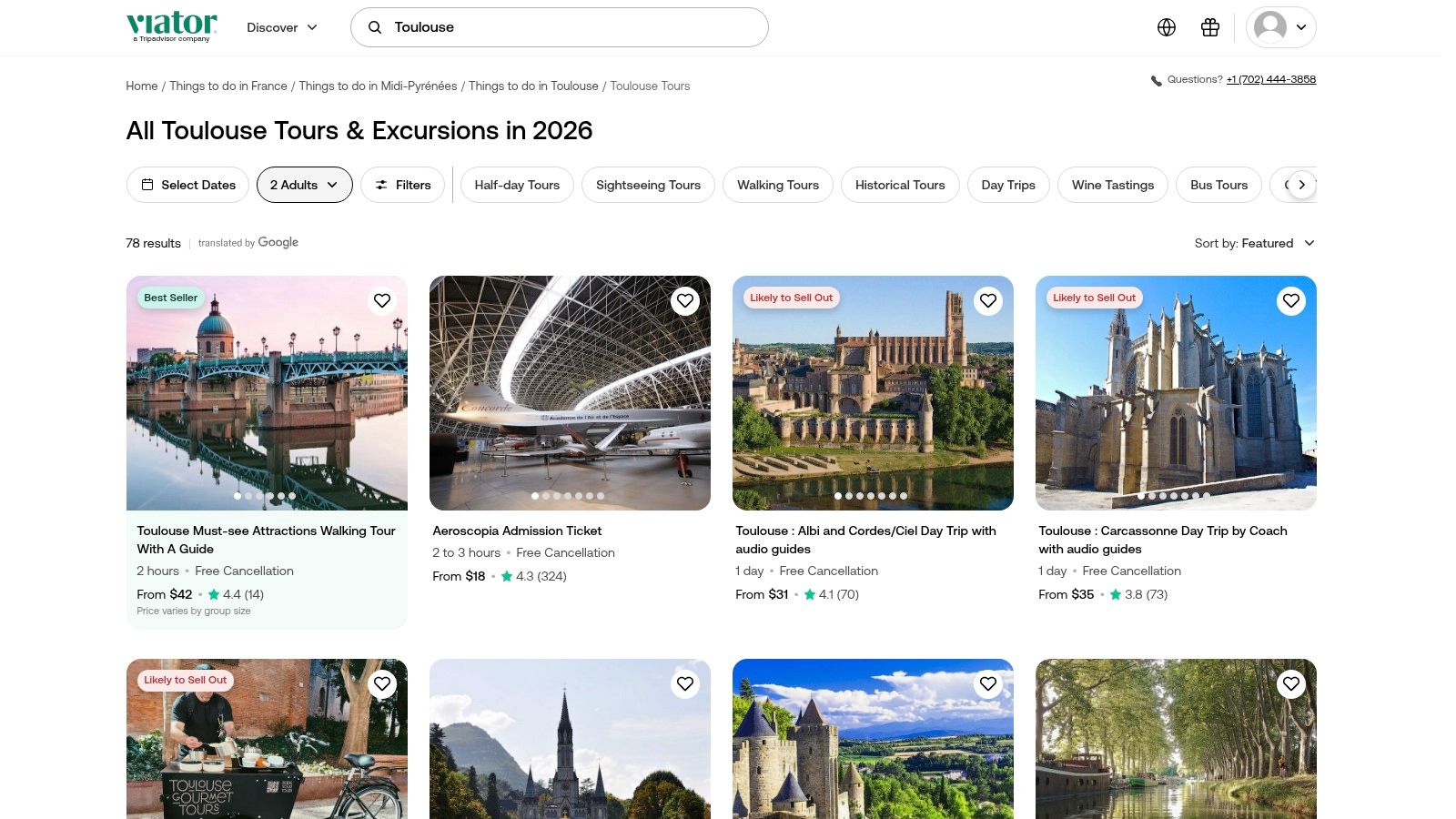Open the globe language and currency icon
The image size is (1456, 819).
1167,27
